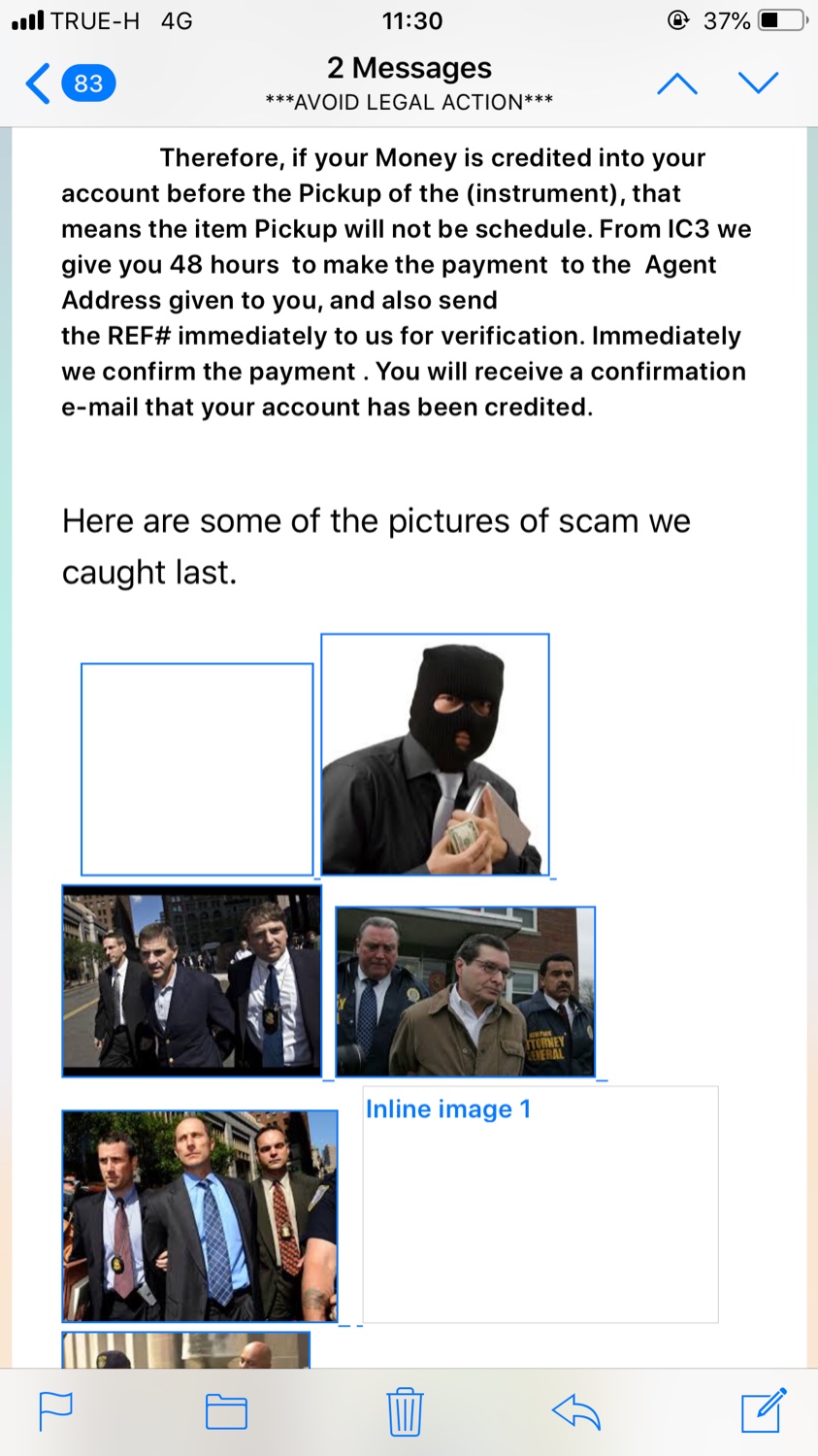The image size is (818, 1456).
Task: Go to previous message with up chevron
Action: [x=677, y=83]
